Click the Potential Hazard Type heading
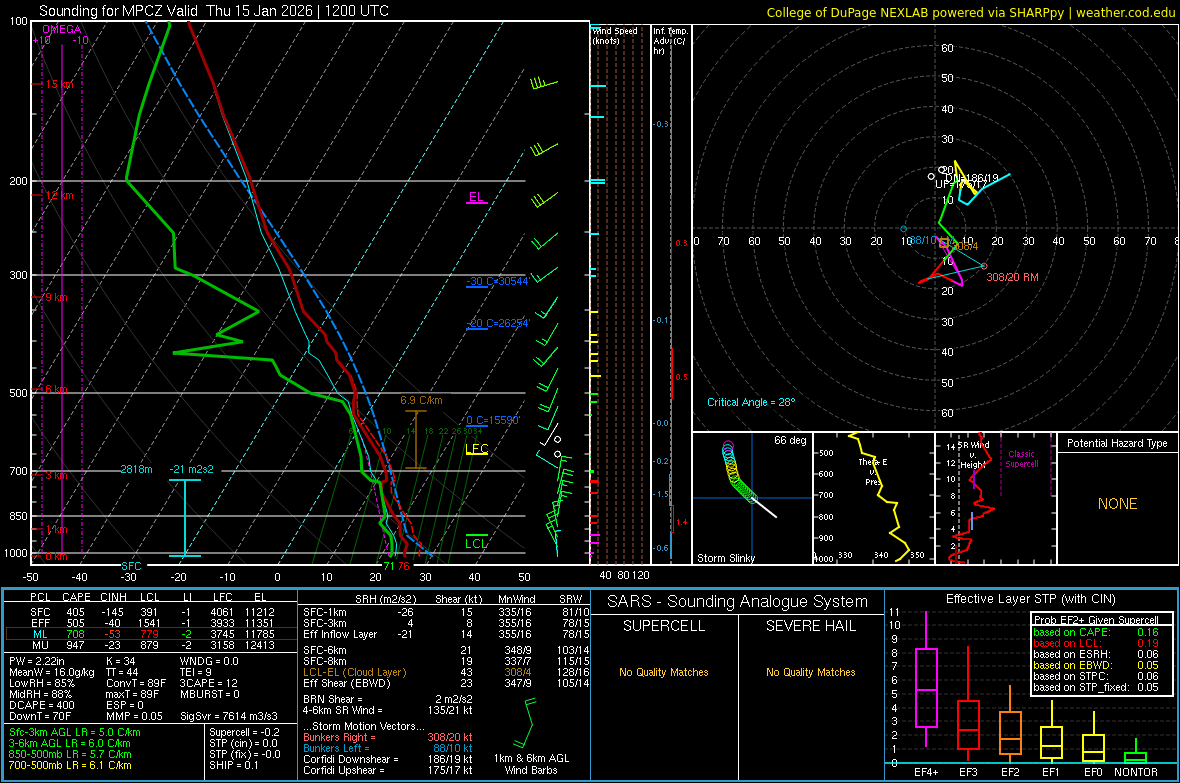The image size is (1180, 783). (1117, 443)
